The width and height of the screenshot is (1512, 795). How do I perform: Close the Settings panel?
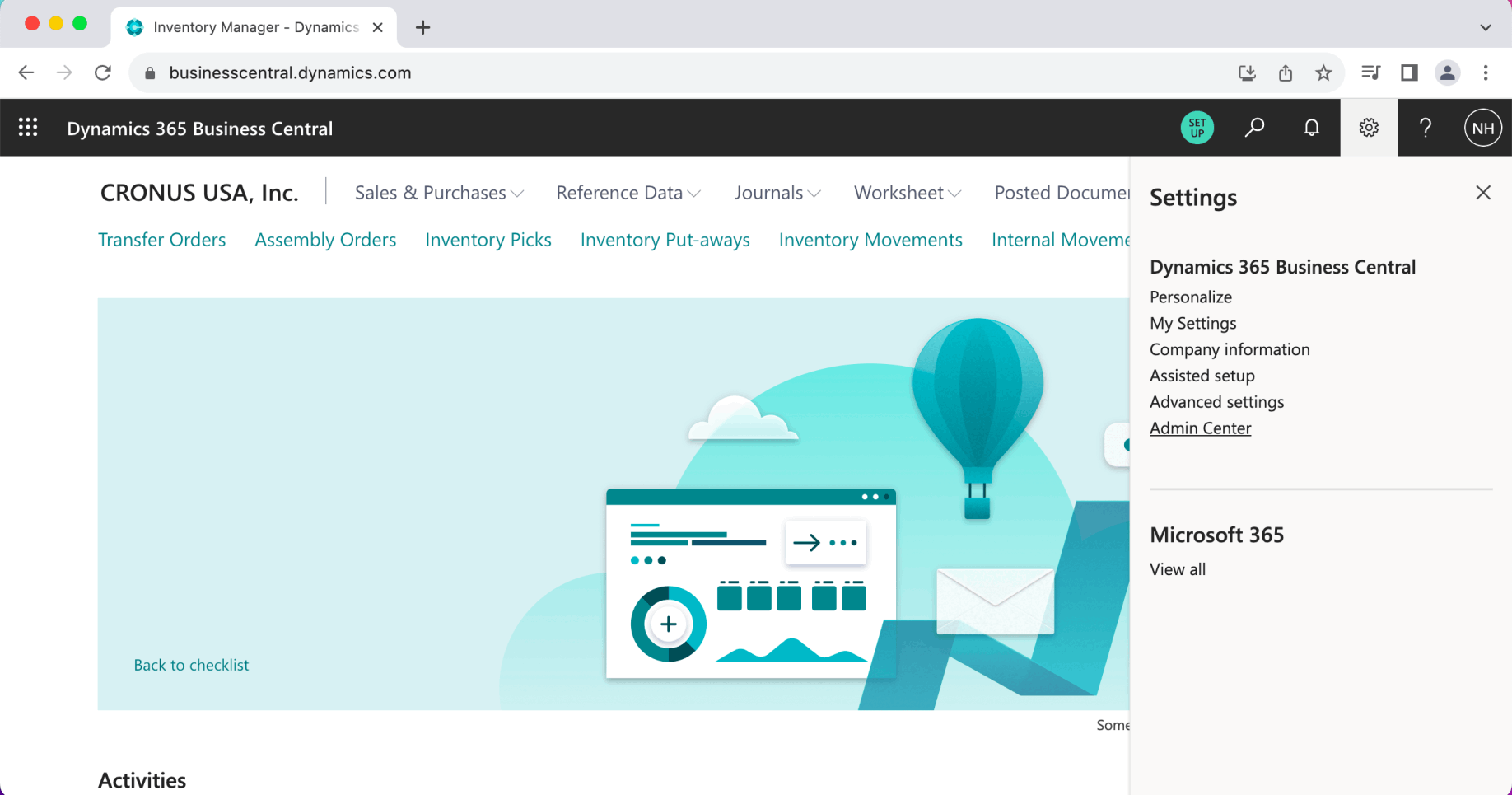(1483, 193)
